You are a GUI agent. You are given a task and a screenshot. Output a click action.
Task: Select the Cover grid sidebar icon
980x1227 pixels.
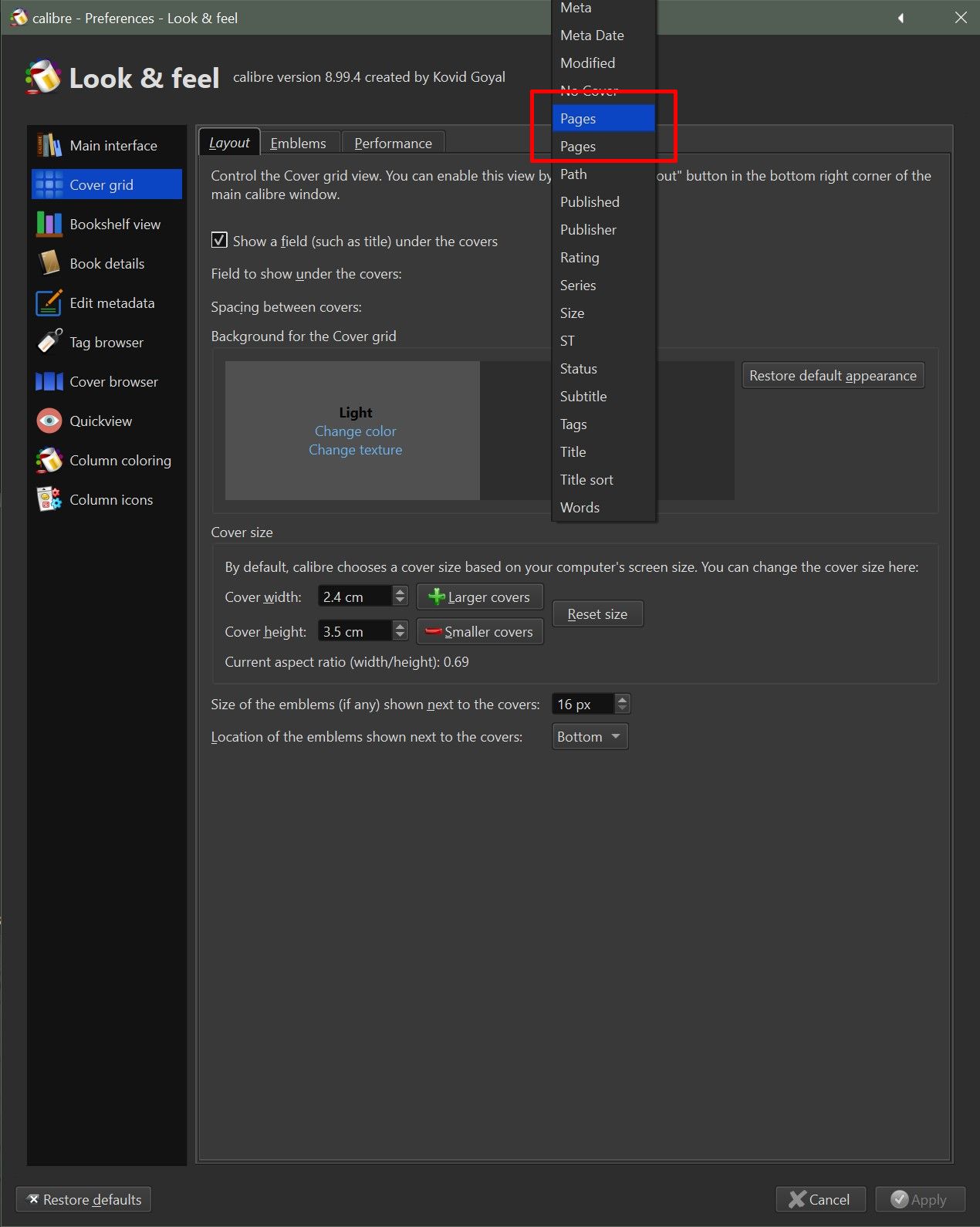(x=49, y=184)
